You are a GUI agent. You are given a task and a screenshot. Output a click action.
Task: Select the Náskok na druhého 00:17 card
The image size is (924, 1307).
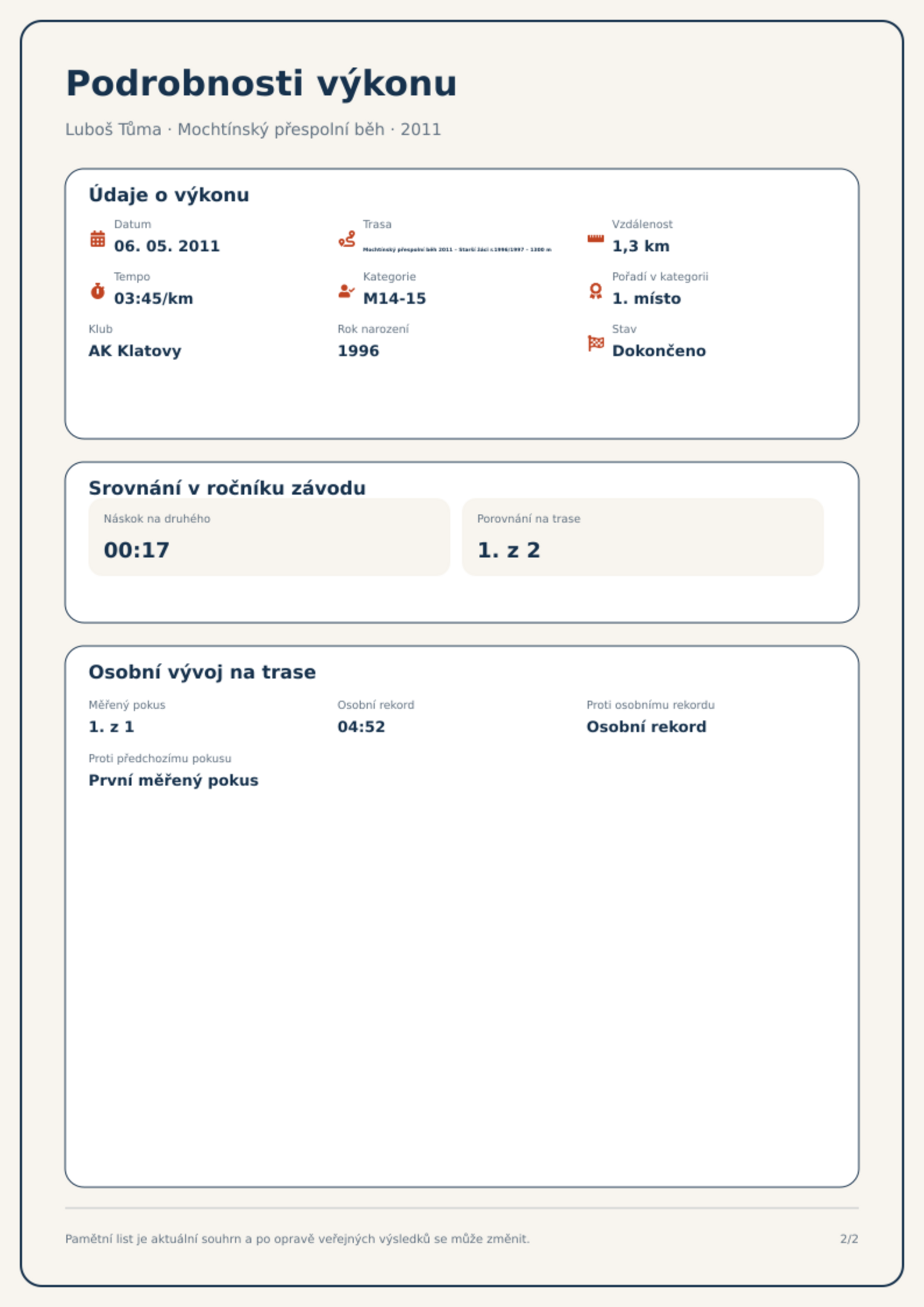tap(269, 537)
